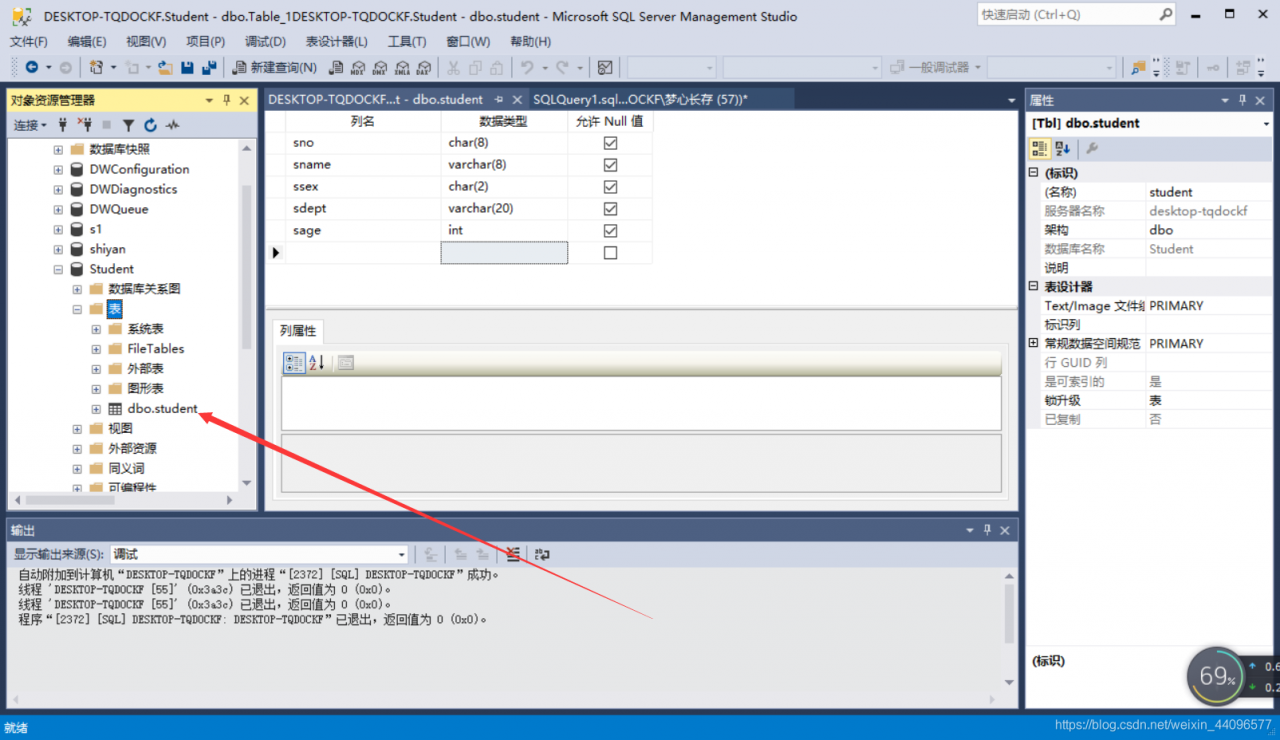Click the DAX query icon
The height and width of the screenshot is (740, 1280).
(x=423, y=67)
